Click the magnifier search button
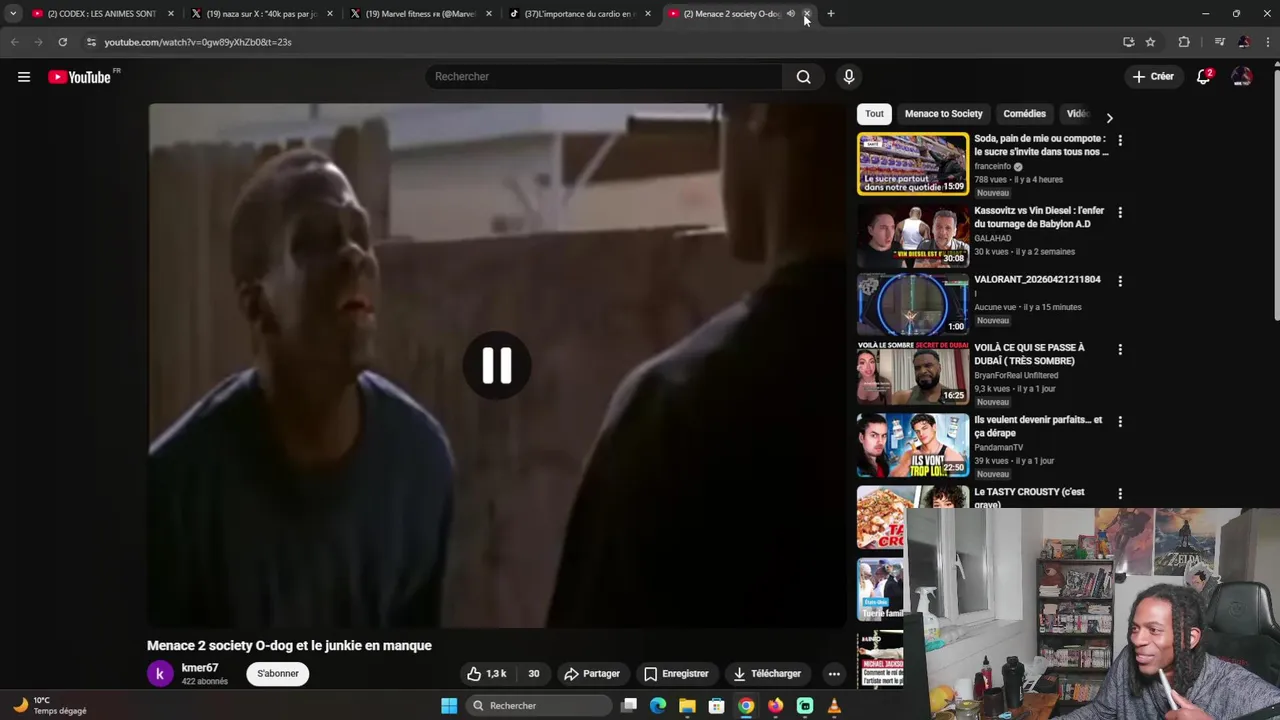Viewport: 1280px width, 720px height. point(803,77)
